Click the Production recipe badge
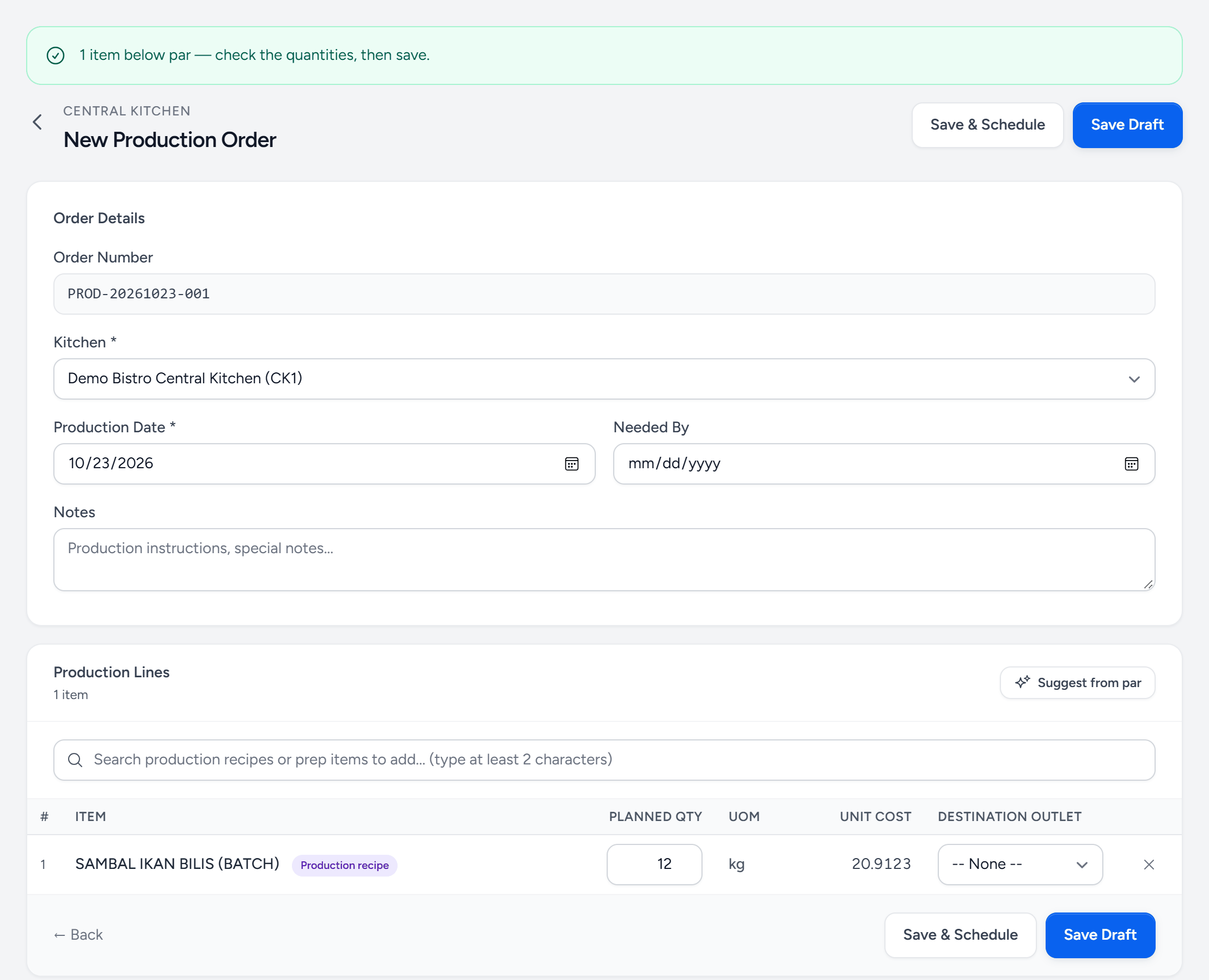The height and width of the screenshot is (980, 1209). (x=345, y=865)
